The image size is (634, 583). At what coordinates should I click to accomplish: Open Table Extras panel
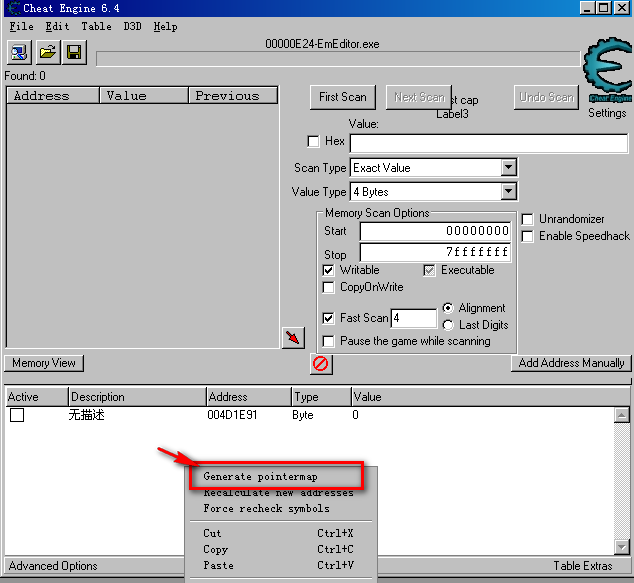[583, 566]
